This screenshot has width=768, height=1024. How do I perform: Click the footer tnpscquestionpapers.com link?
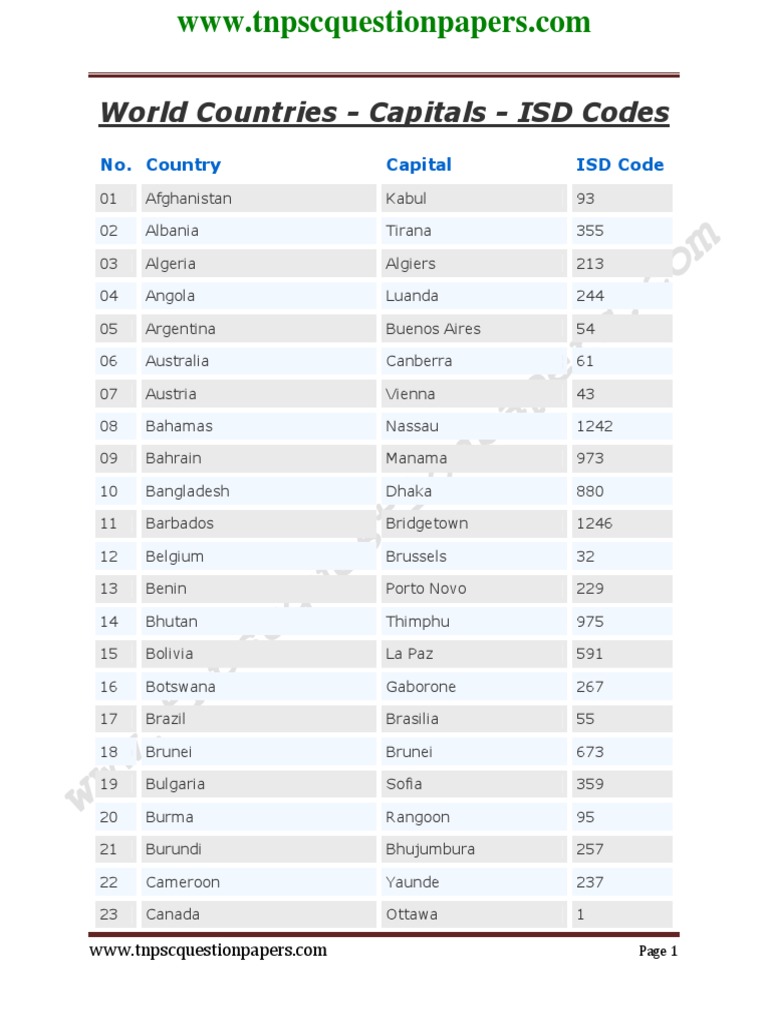tap(208, 950)
